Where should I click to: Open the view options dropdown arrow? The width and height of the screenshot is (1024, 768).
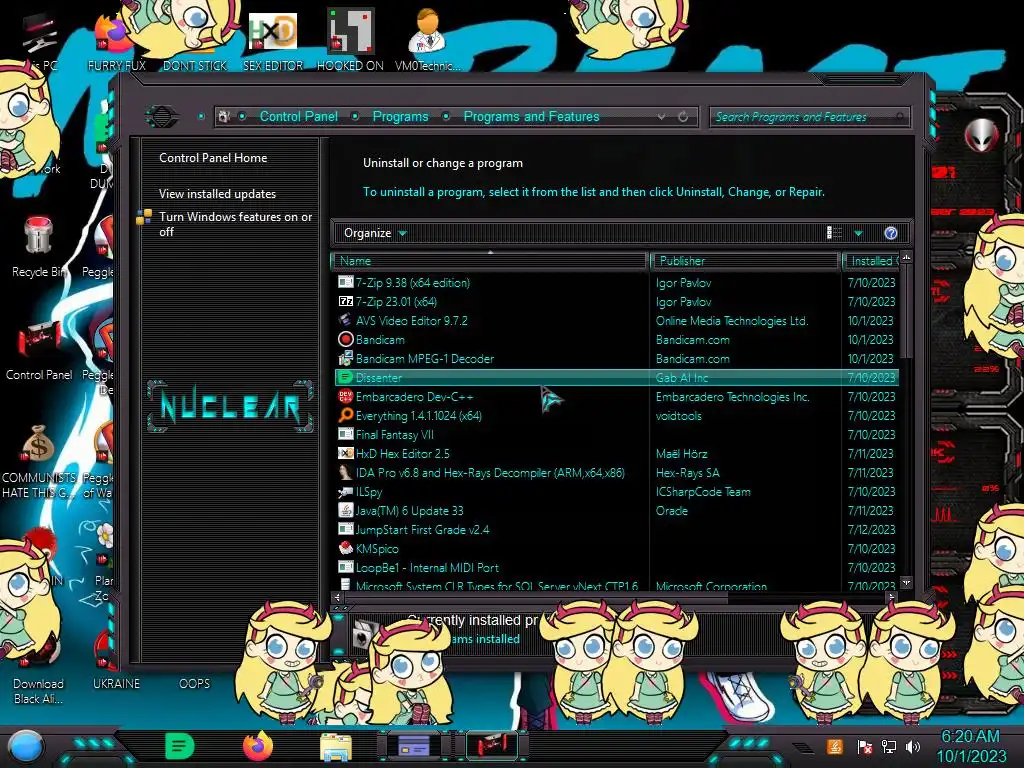click(x=858, y=233)
